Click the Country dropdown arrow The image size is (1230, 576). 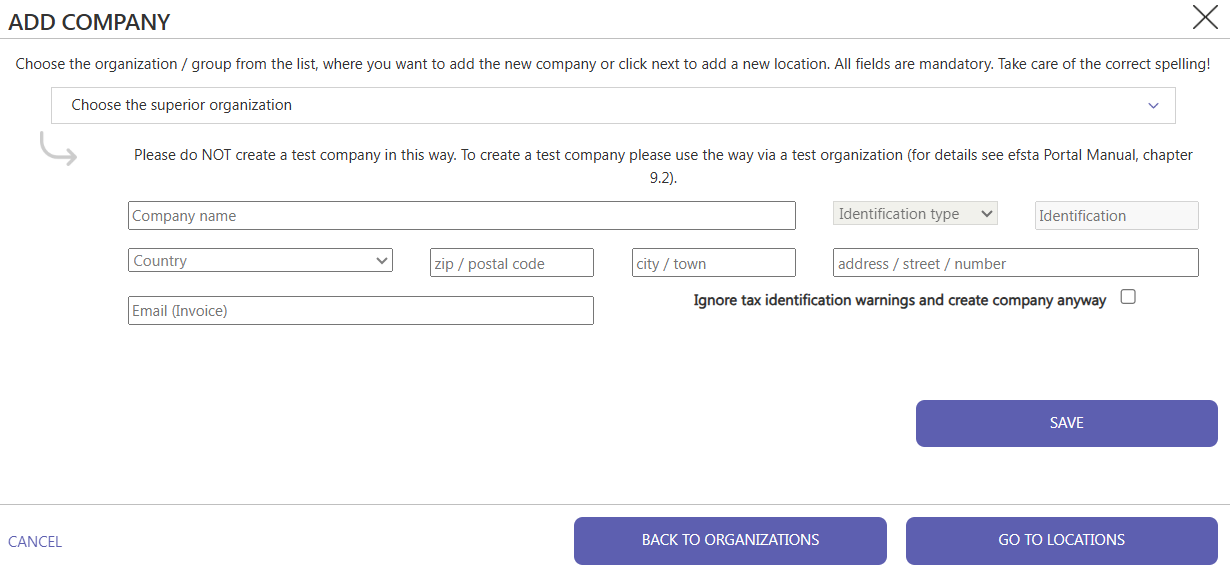[x=382, y=261]
